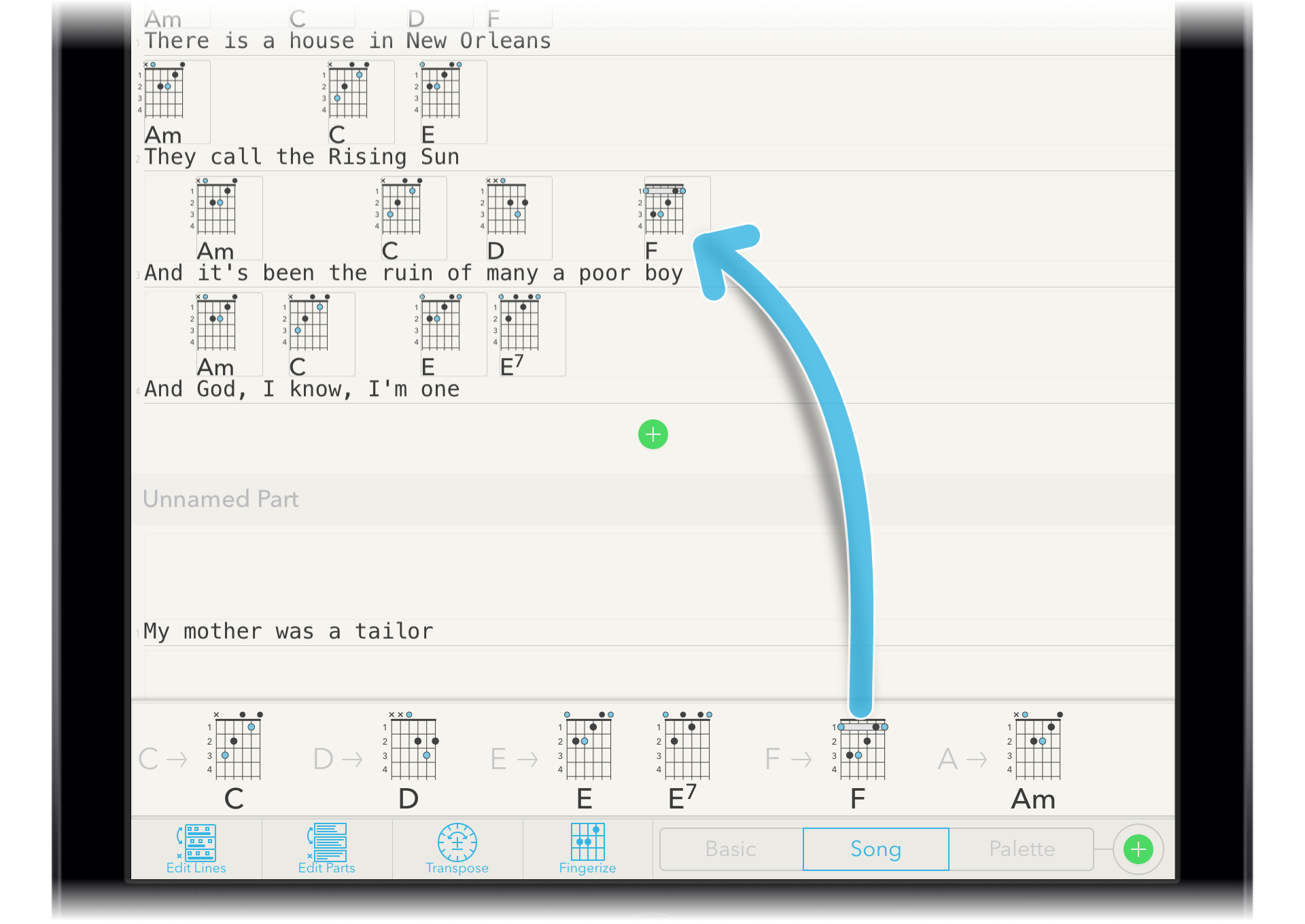Switch to Song chord mode
Image resolution: width=1305 pixels, height=924 pixels.
click(875, 849)
